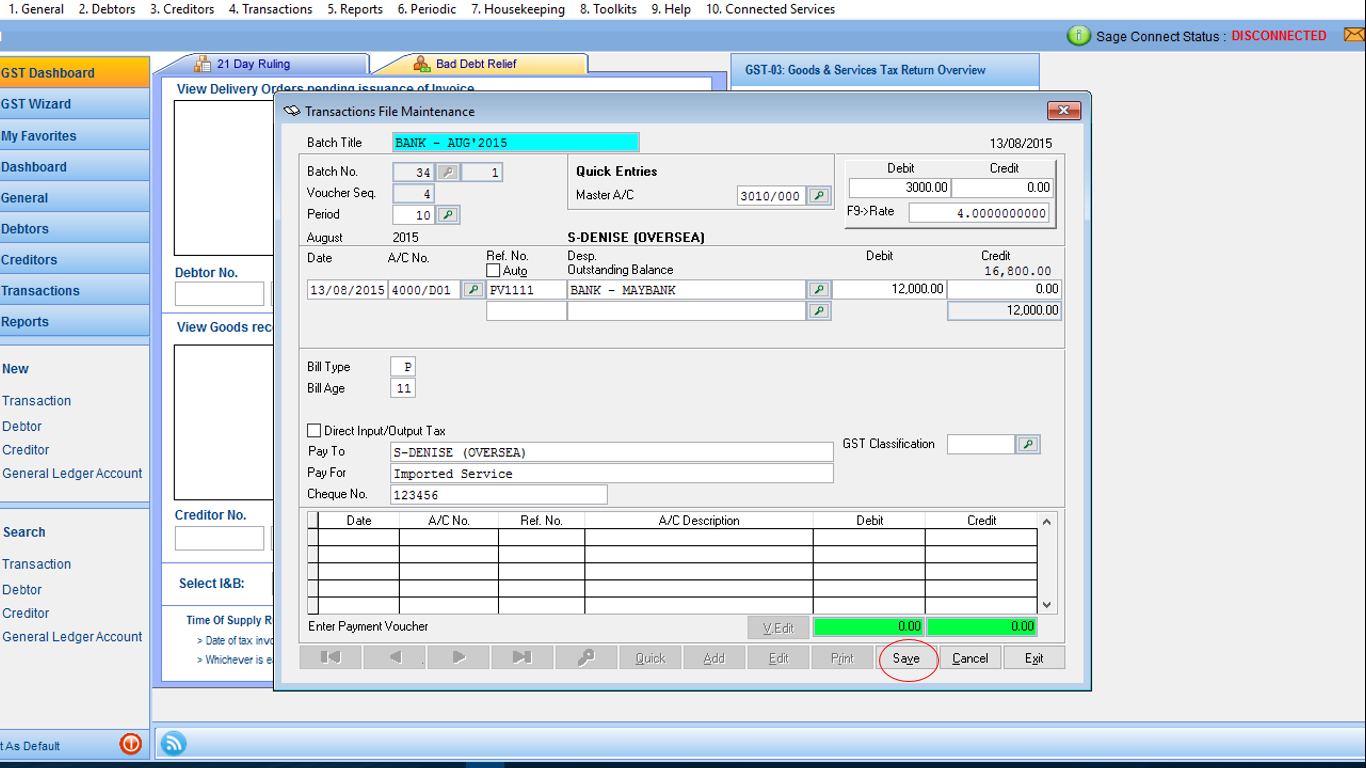
Task: Click the Pay To field
Action: coord(612,452)
